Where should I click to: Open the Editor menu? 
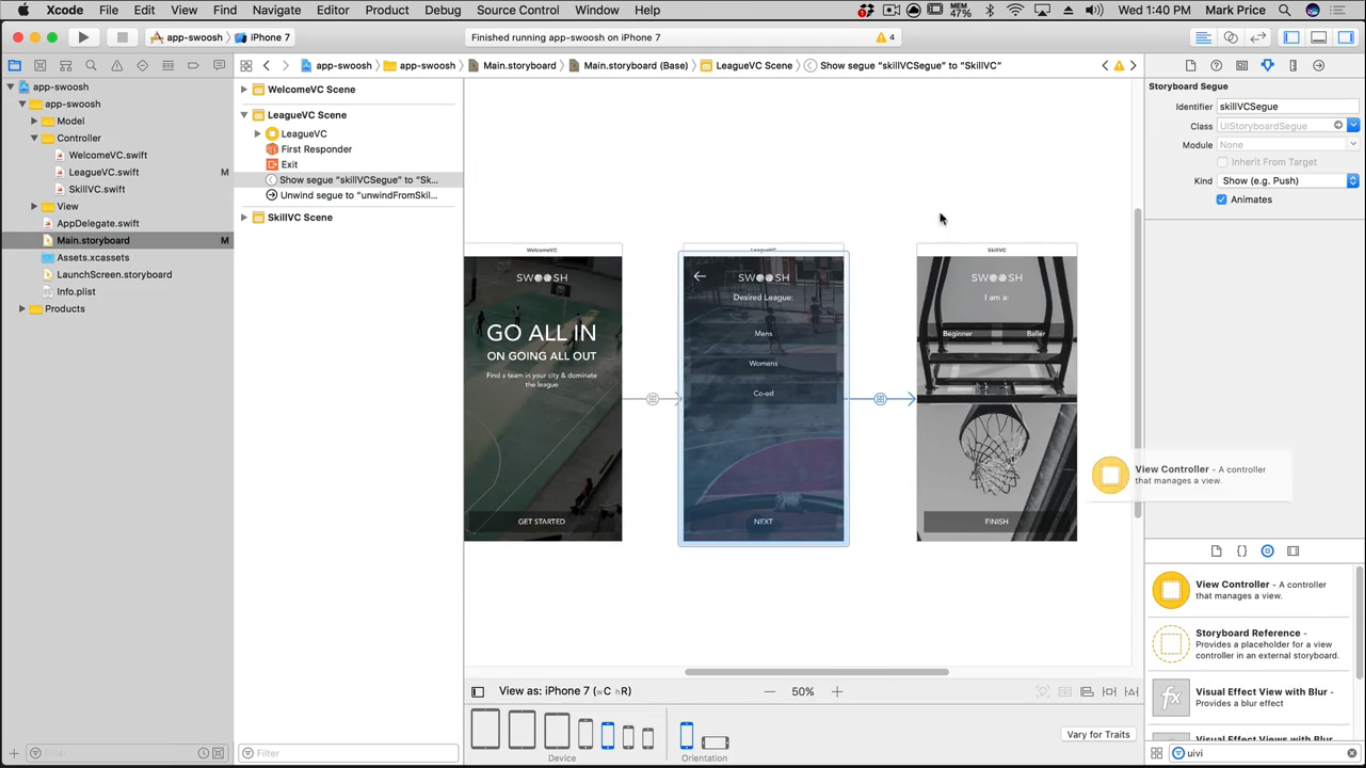[x=332, y=10]
